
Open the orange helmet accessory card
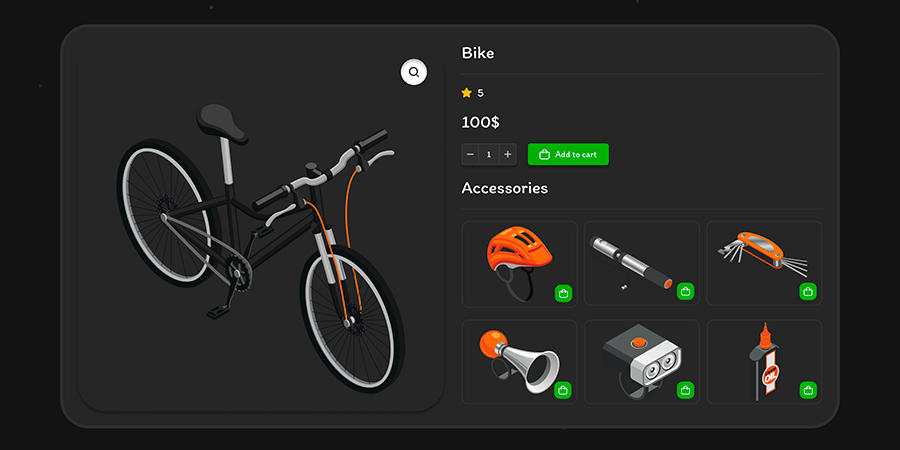[x=519, y=264]
